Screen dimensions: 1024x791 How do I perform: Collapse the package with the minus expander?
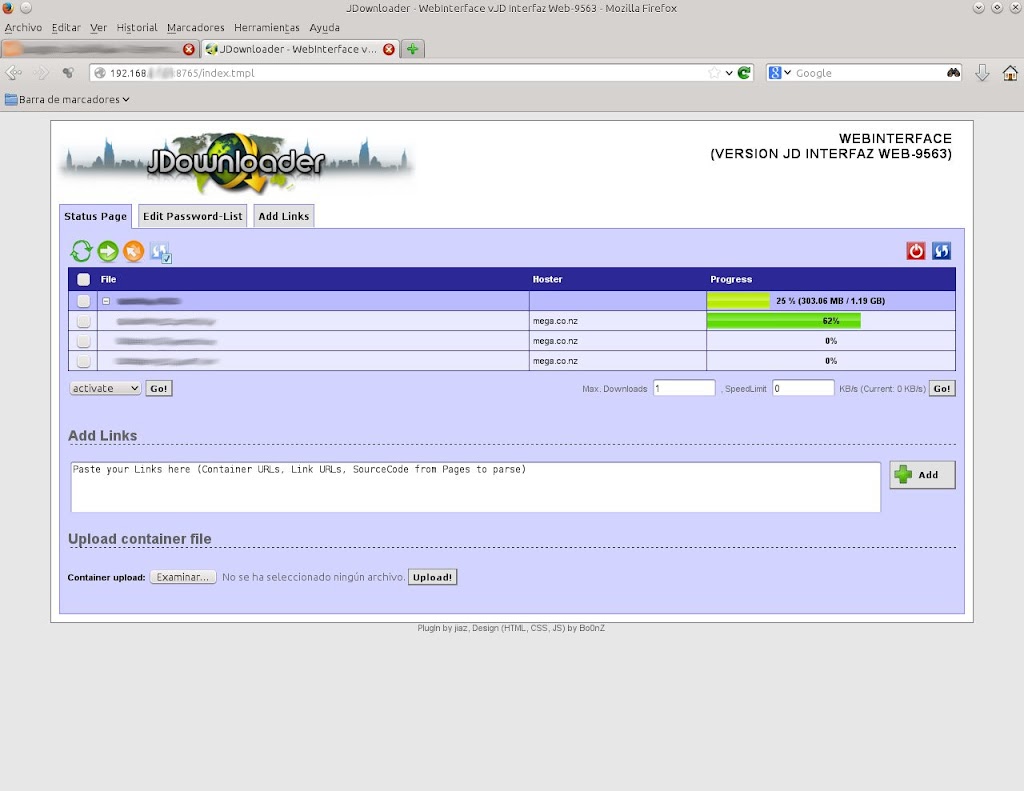click(x=106, y=301)
